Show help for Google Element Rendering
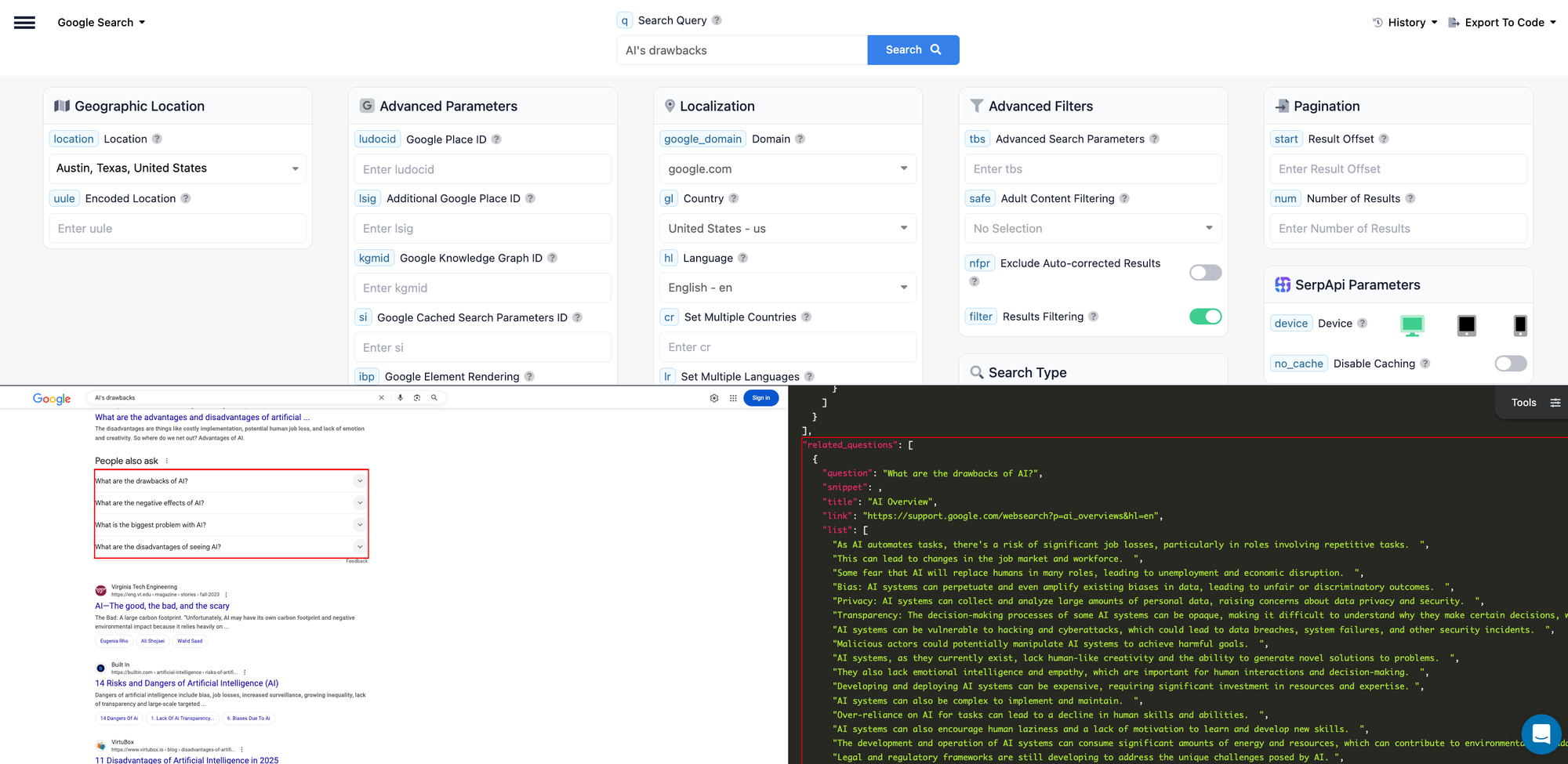This screenshot has width=1568, height=764. click(529, 377)
